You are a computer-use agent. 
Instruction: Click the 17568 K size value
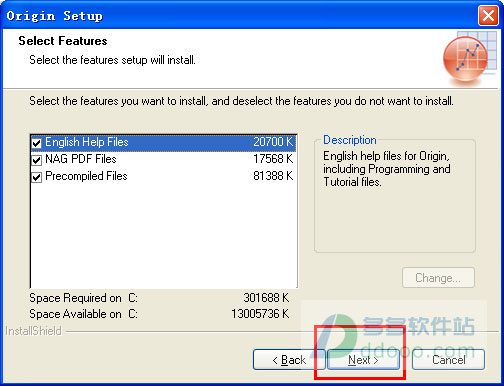[273, 159]
